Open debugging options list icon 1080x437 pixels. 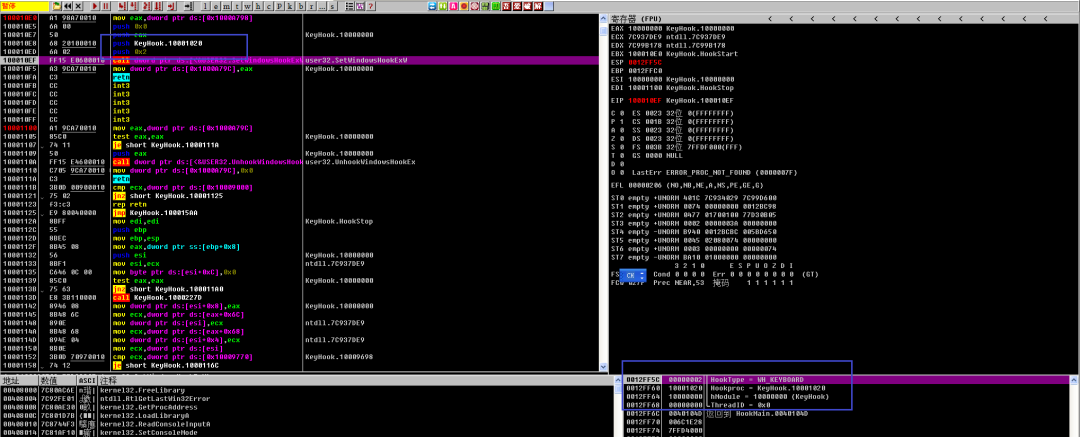coord(349,6)
